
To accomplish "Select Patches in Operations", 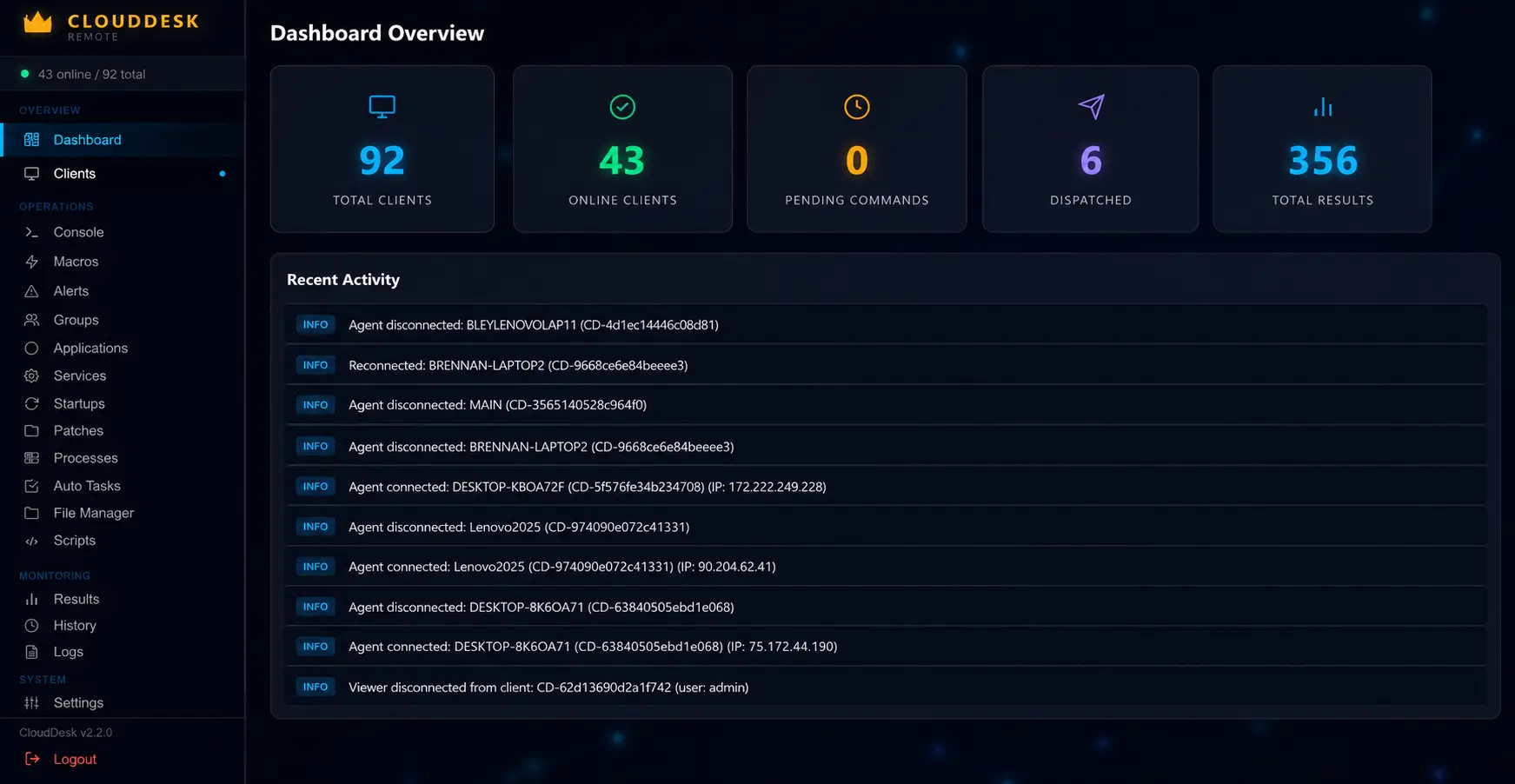I will (x=123, y=430).
